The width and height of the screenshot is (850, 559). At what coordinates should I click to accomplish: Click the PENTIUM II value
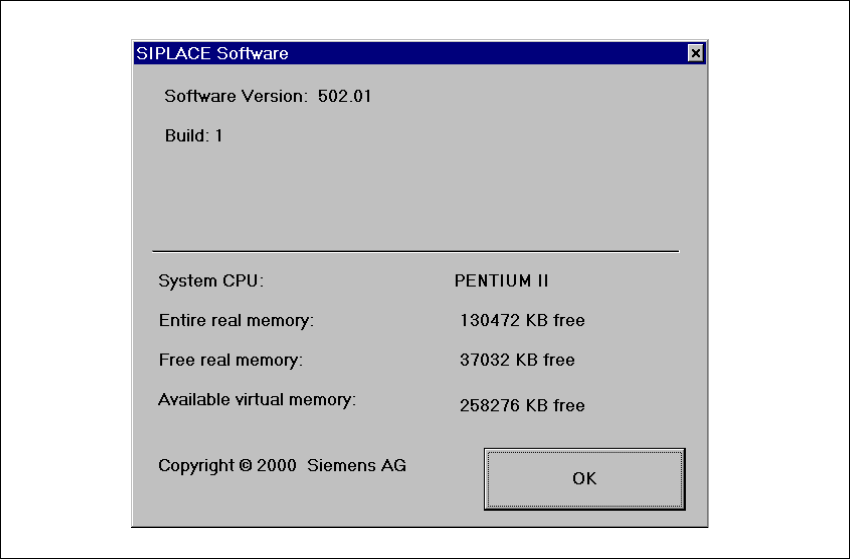pos(501,281)
